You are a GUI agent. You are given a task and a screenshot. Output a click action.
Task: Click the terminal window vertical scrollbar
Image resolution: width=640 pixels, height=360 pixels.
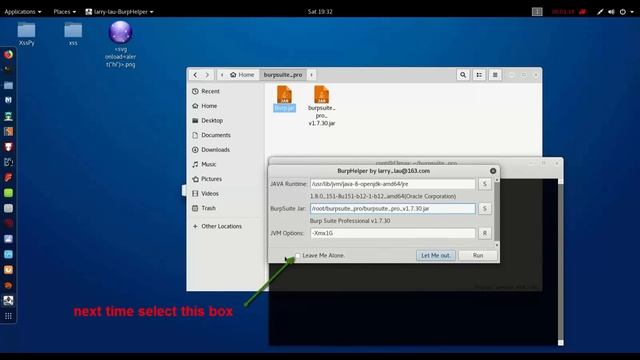point(561,262)
